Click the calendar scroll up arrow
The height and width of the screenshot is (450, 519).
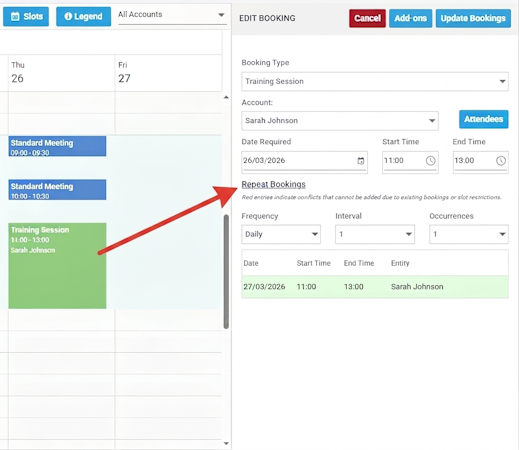click(226, 97)
